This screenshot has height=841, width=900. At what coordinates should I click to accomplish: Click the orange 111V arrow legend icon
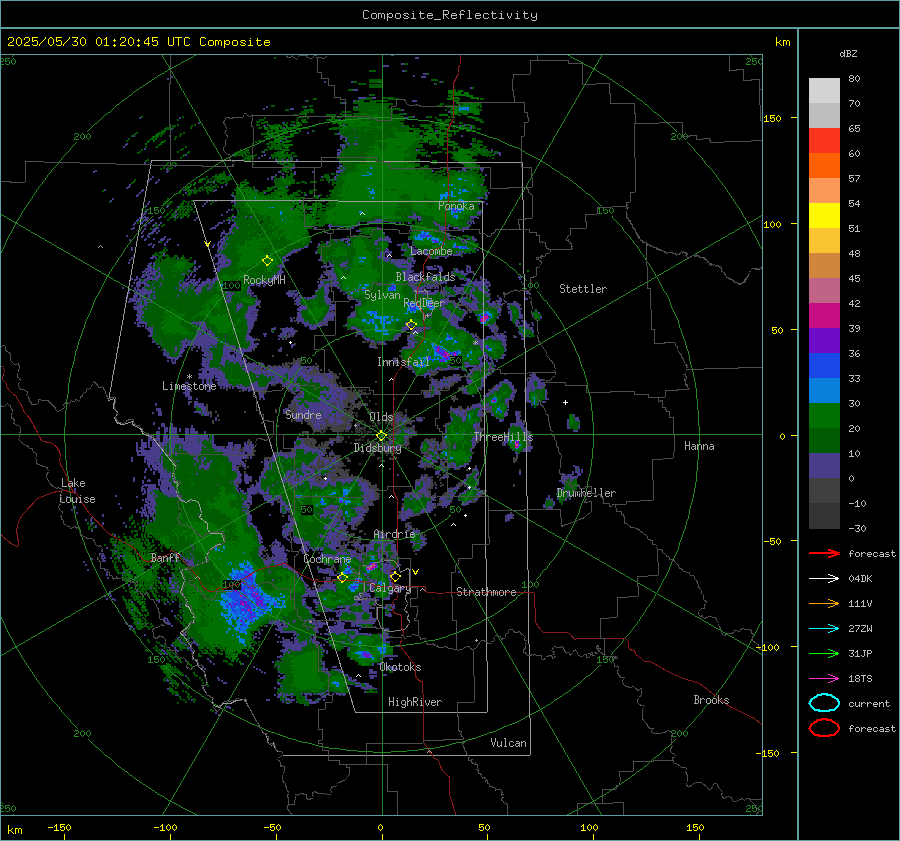[824, 603]
